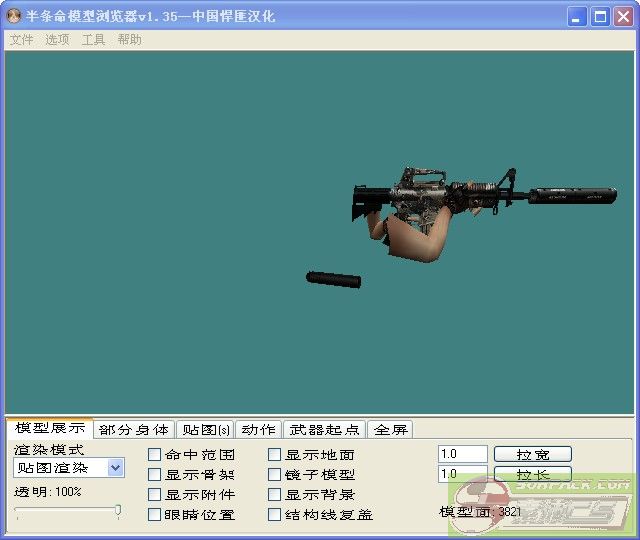Switch to the 武器起点 tab
This screenshot has width=640, height=540.
(324, 430)
